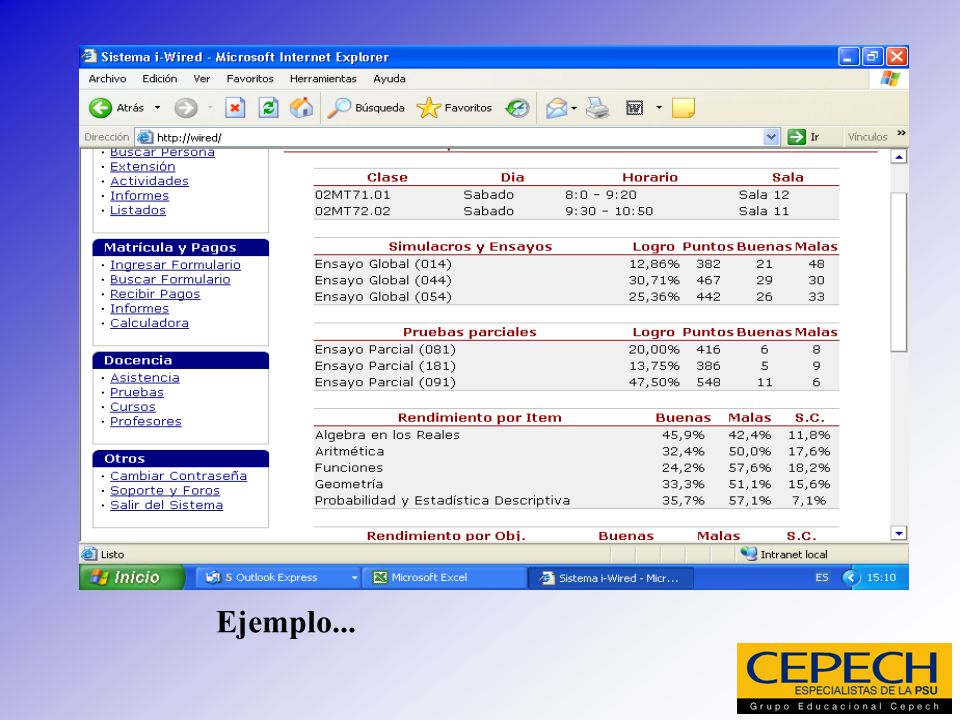Expand the Vínculos links chevron
Screen dimensions: 960x720
(901, 133)
